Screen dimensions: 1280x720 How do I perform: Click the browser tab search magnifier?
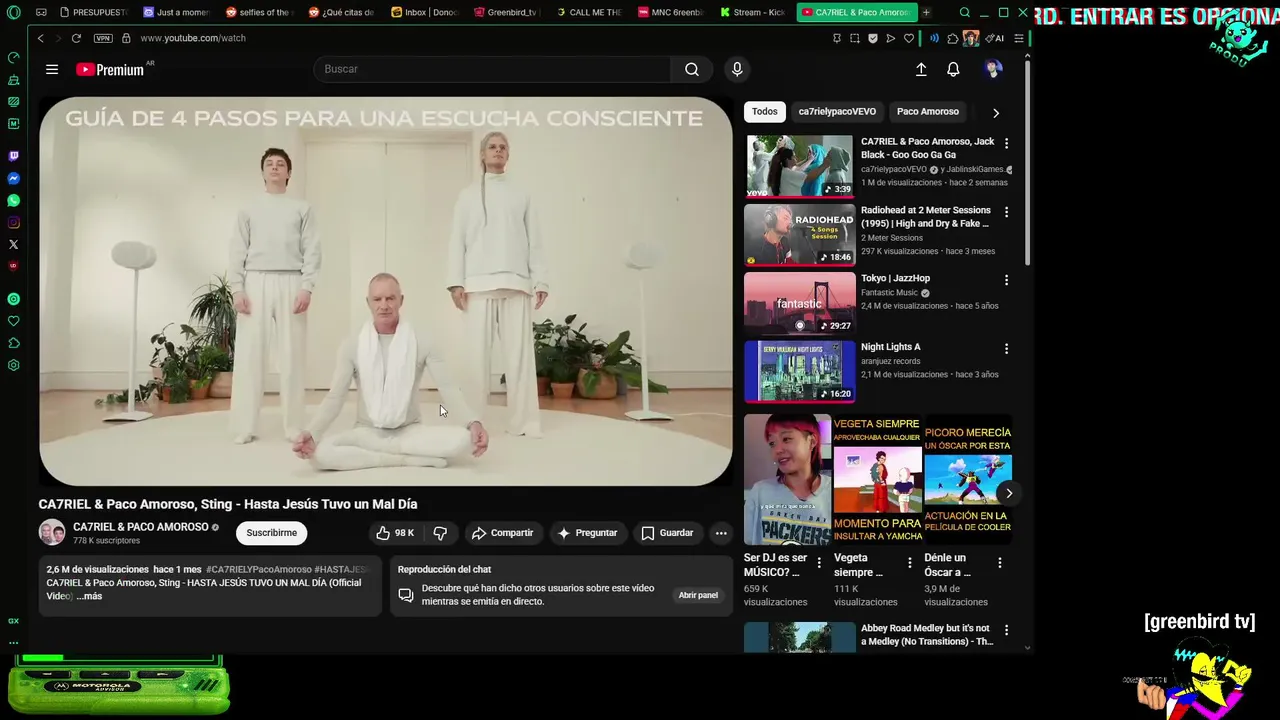[x=964, y=13]
